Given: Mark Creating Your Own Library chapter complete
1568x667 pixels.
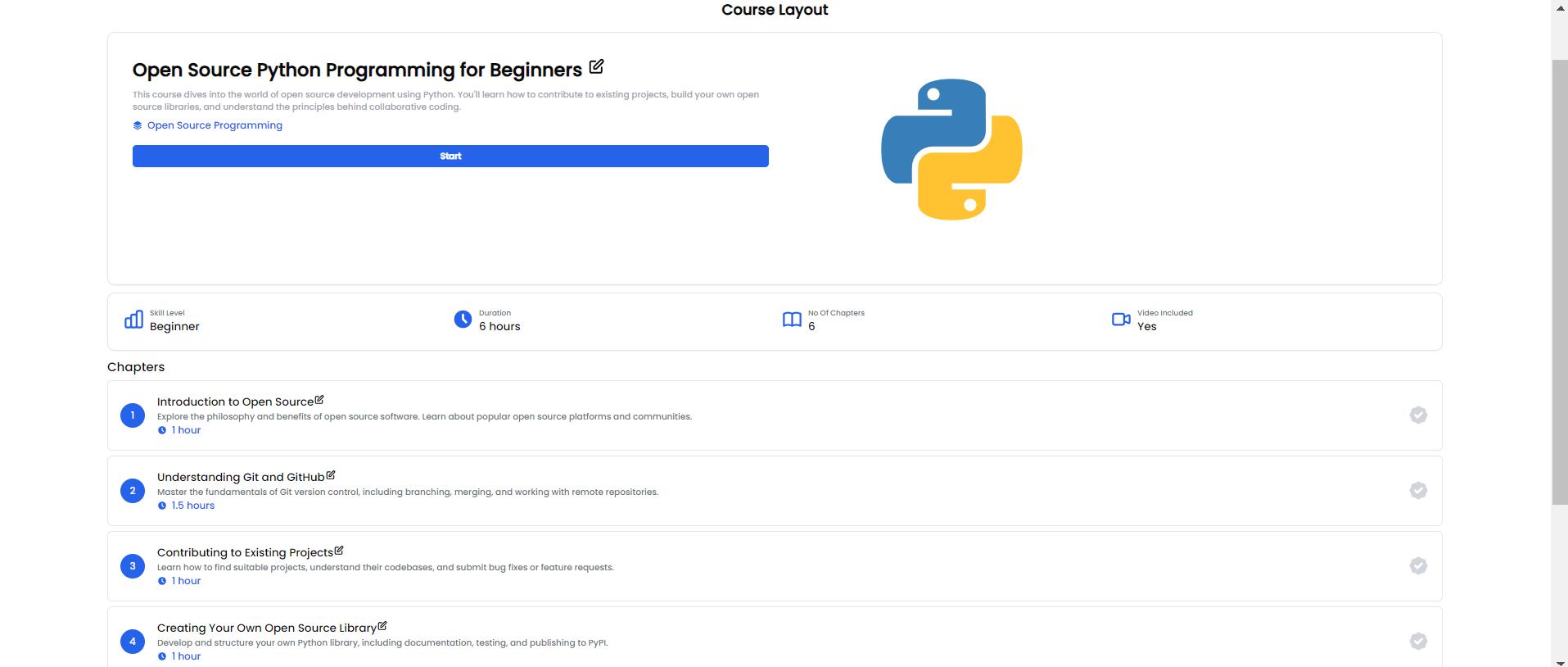Looking at the screenshot, I should tap(1418, 642).
